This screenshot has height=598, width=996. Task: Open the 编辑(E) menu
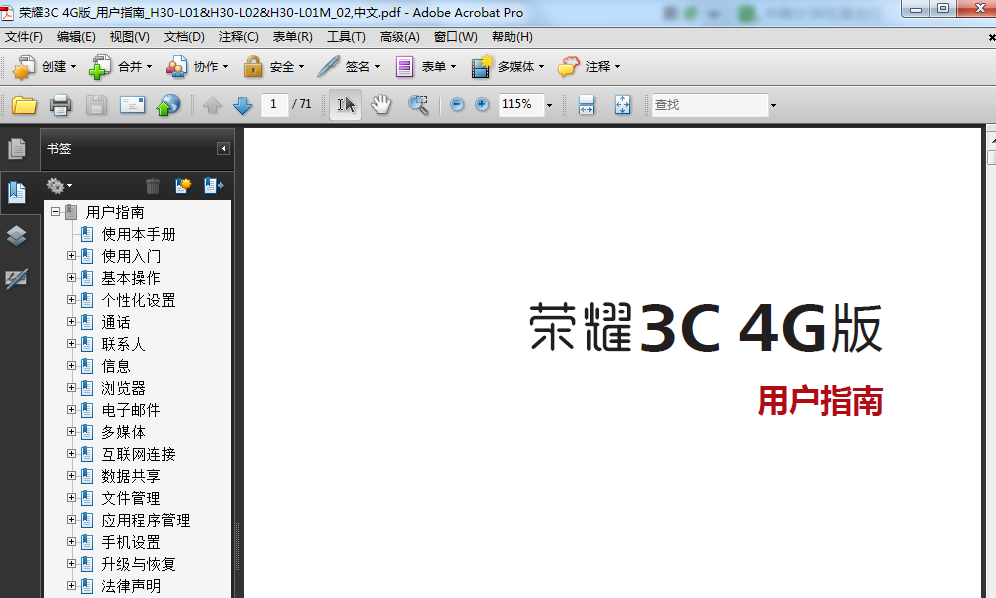click(76, 37)
